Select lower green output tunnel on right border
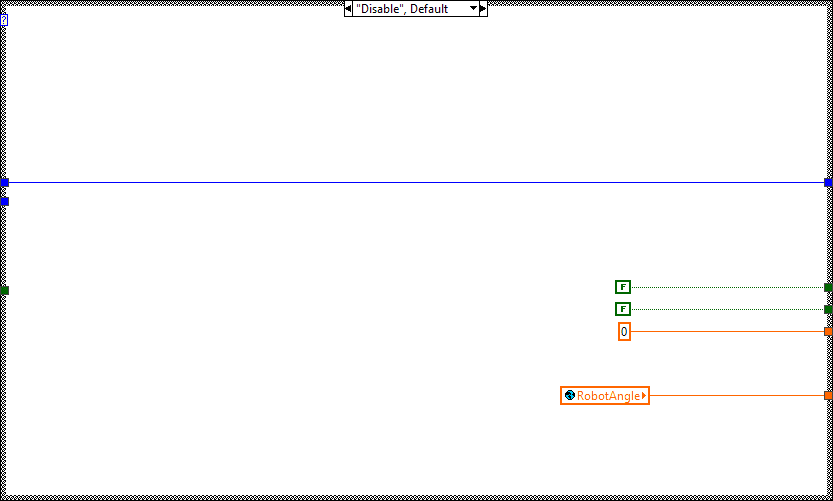 pyautogui.click(x=828, y=309)
